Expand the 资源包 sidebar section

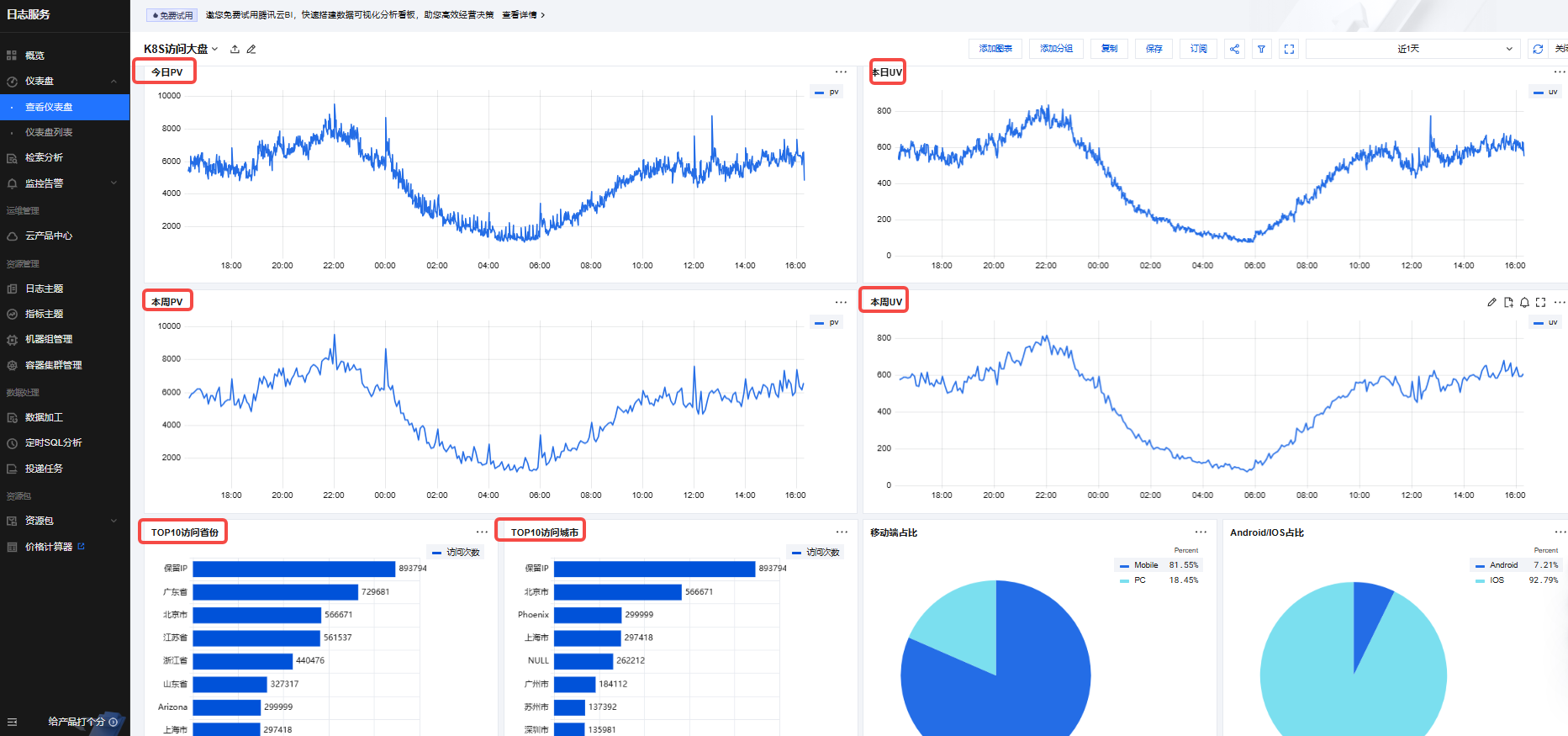tap(114, 521)
